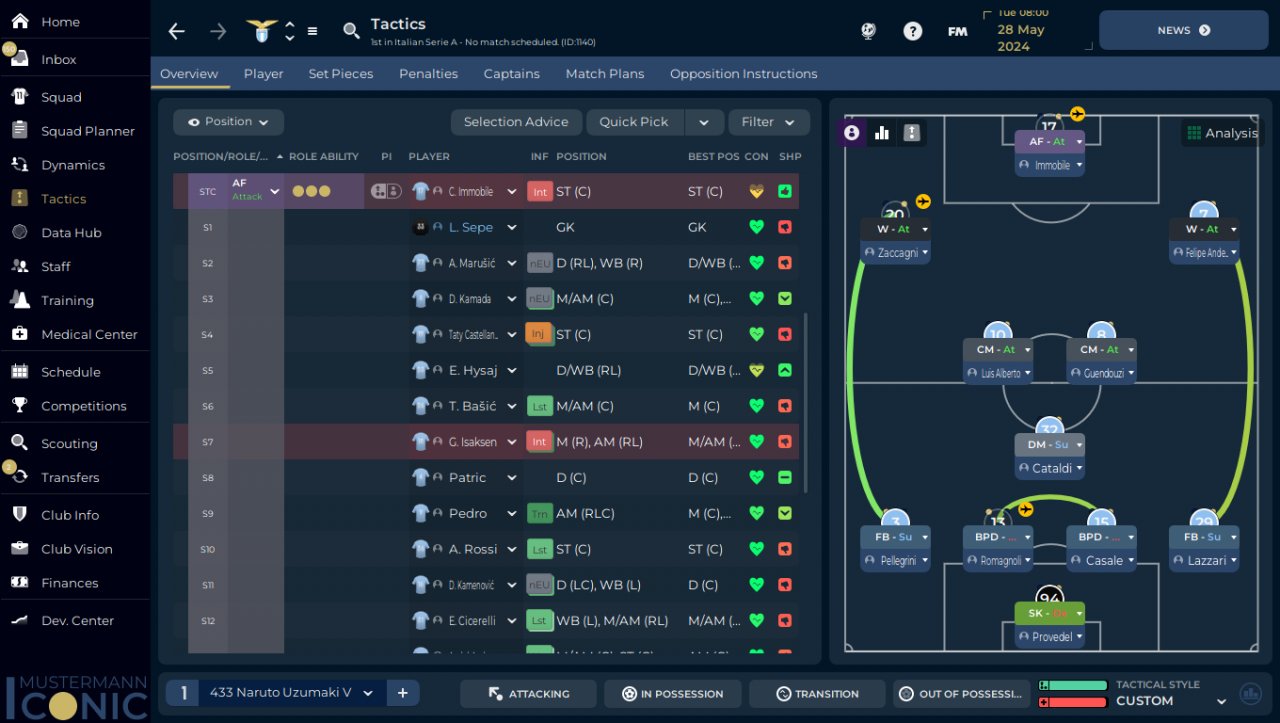Go back with the left arrow
This screenshot has width=1280, height=723.
[x=177, y=31]
